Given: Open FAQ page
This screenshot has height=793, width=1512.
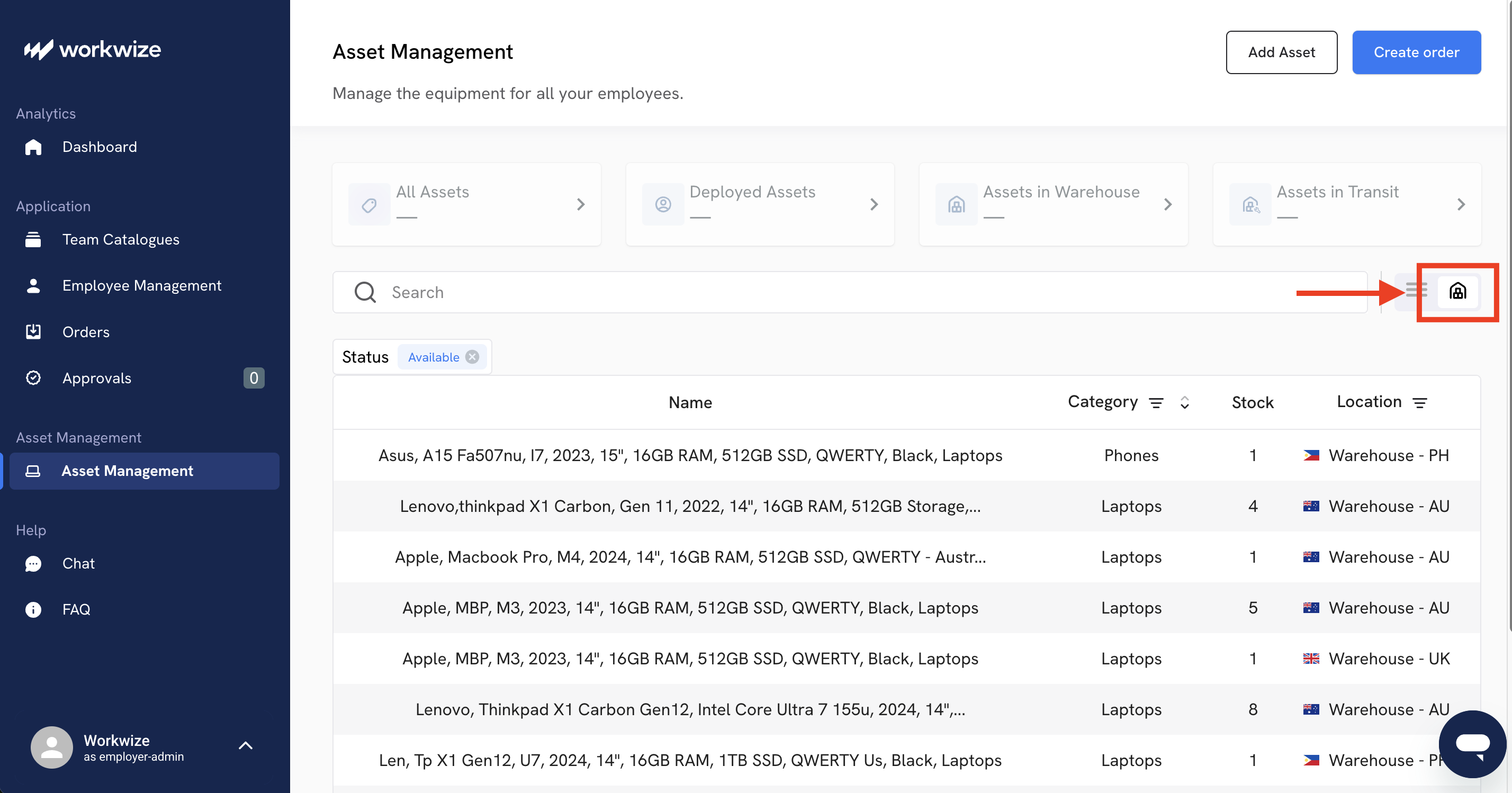Looking at the screenshot, I should pos(76,609).
